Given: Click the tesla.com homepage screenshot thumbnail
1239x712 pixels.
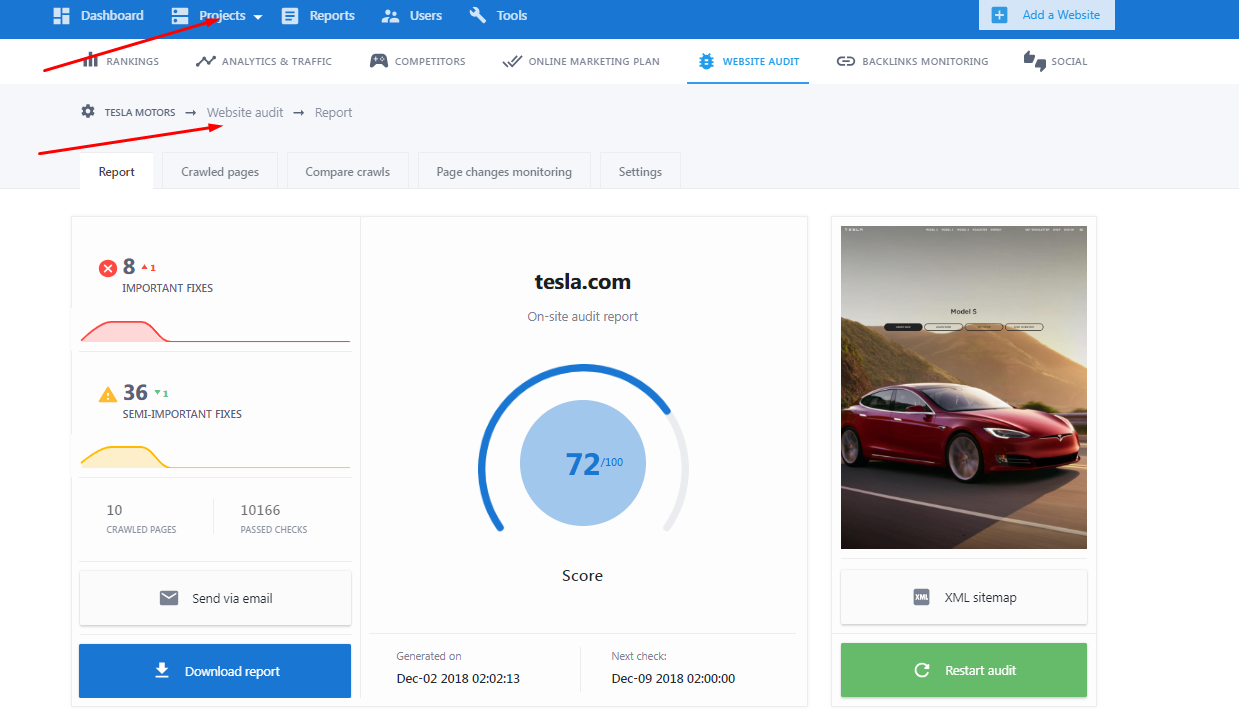Looking at the screenshot, I should coord(964,387).
